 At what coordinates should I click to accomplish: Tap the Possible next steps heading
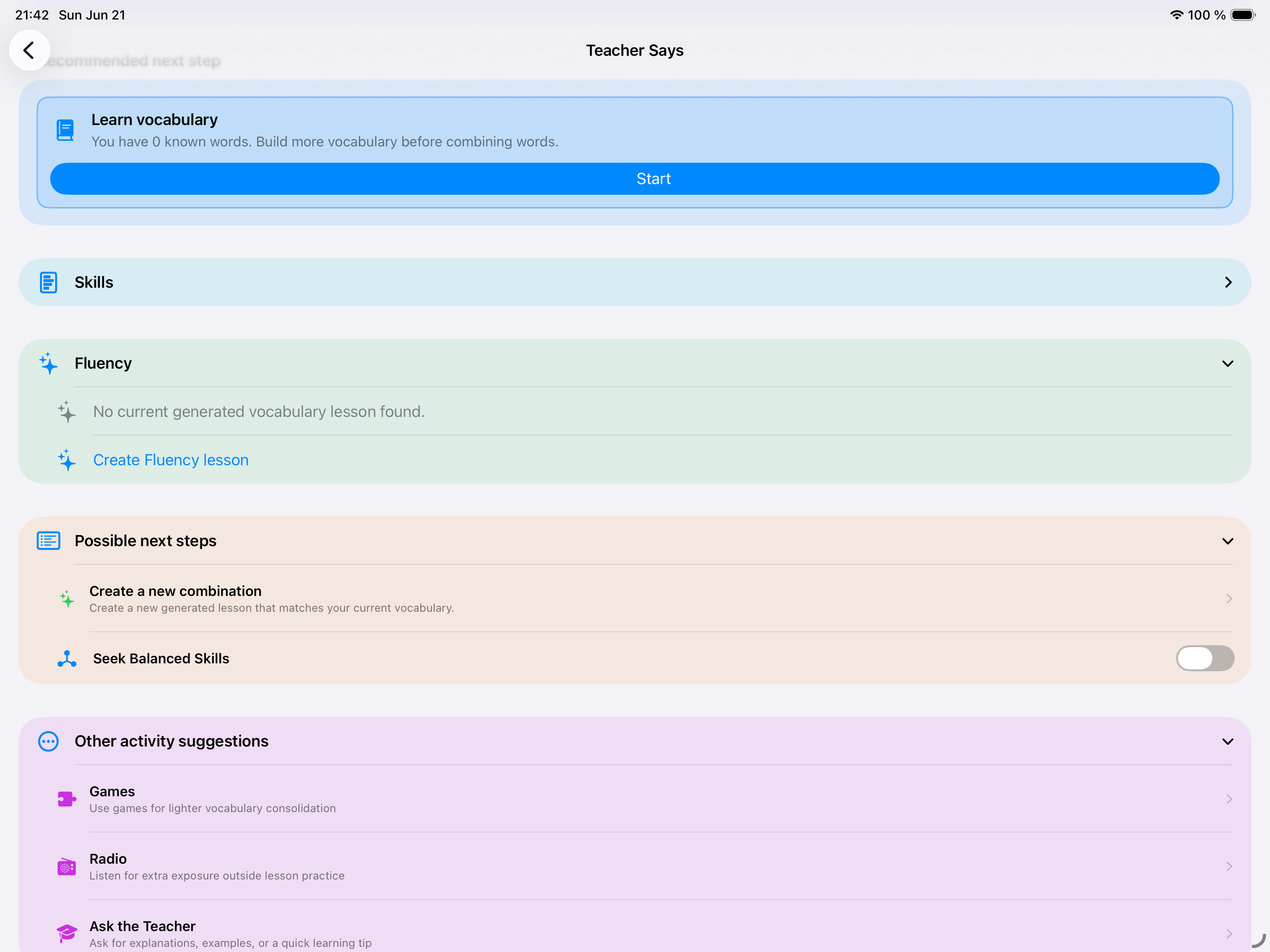145,541
